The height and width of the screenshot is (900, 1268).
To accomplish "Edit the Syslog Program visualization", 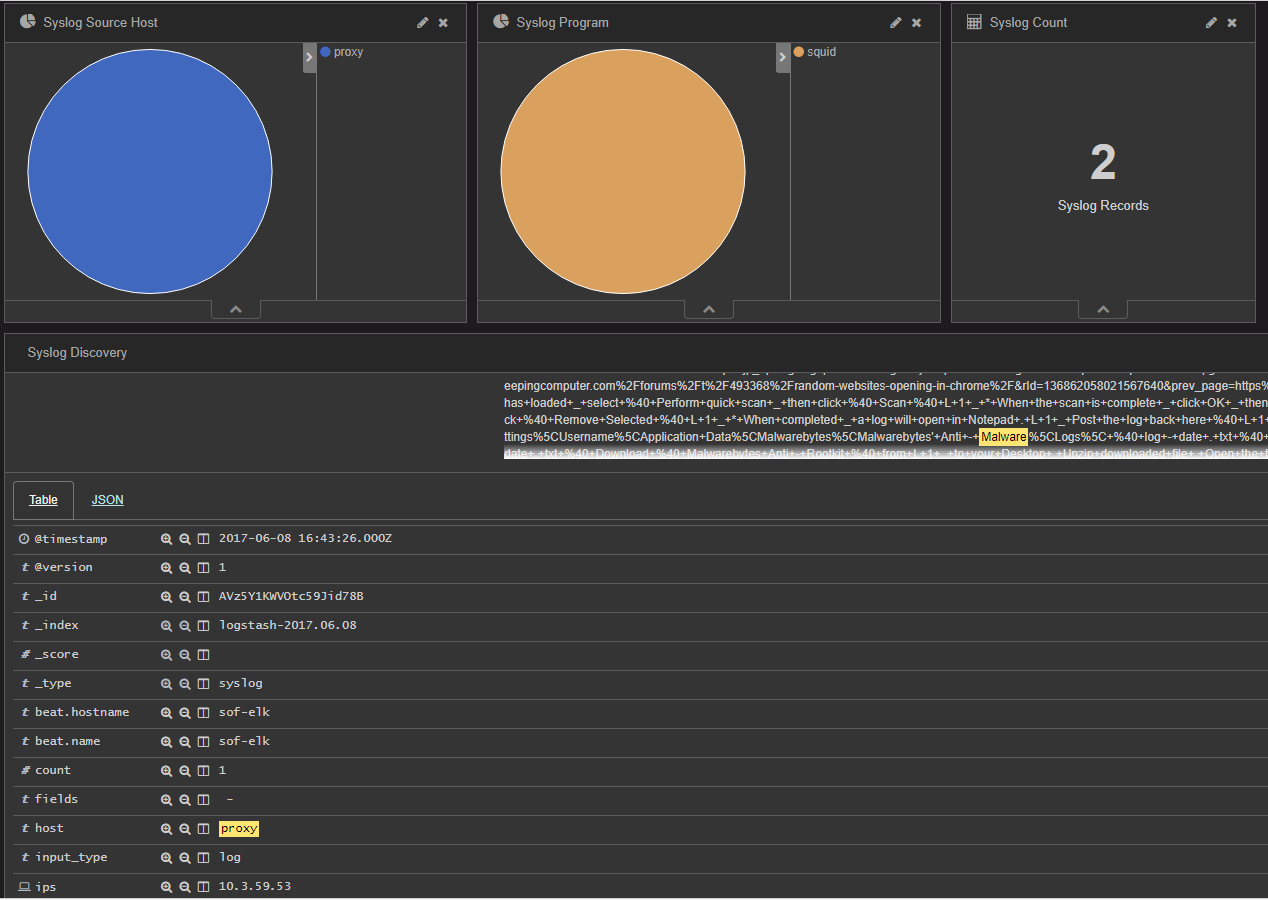I will click(896, 23).
